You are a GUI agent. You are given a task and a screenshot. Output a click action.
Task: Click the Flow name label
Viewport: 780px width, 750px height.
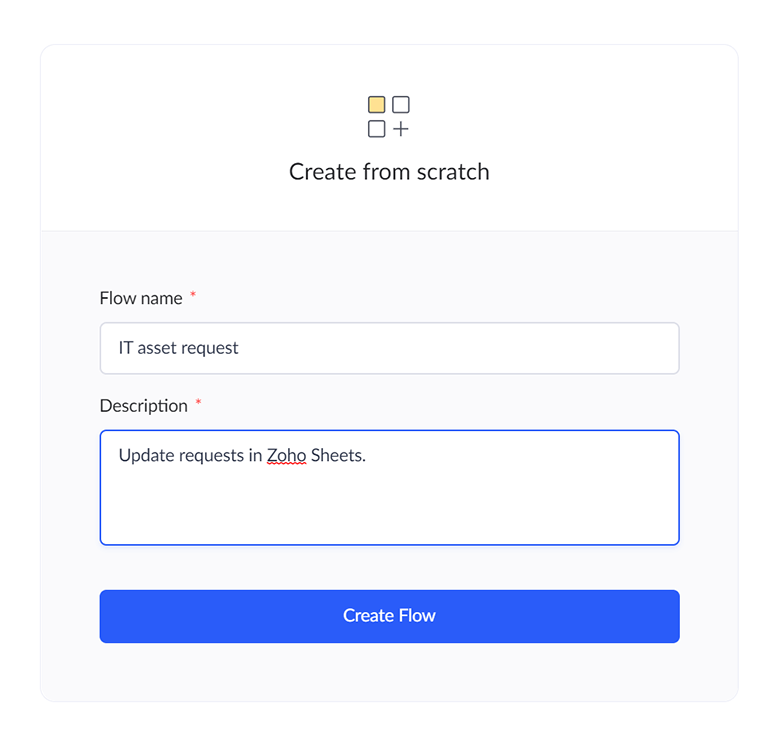(x=141, y=298)
